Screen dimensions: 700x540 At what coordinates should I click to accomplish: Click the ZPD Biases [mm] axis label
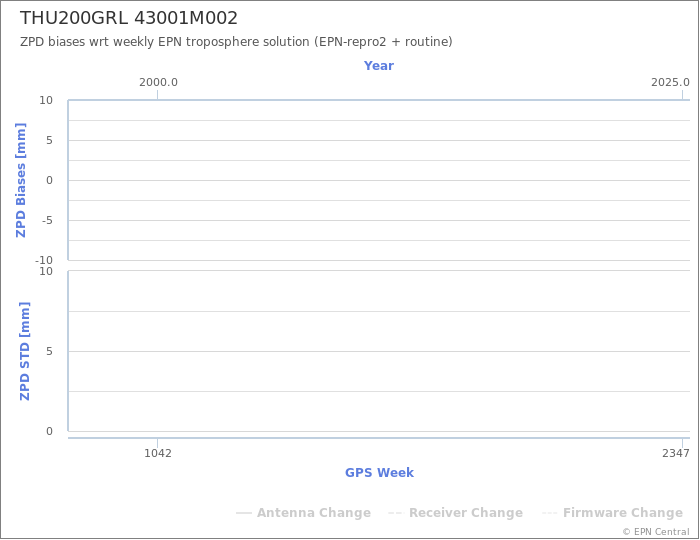21,180
